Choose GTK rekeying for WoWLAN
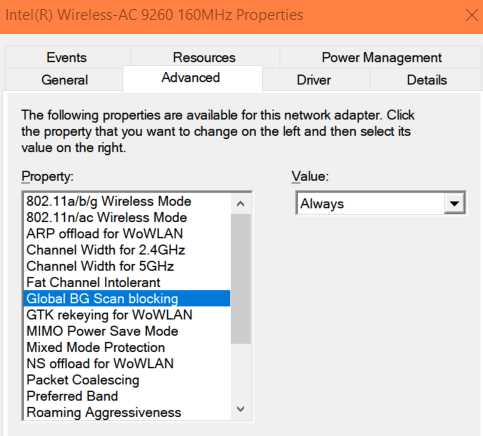This screenshot has width=483, height=436. coord(127,315)
